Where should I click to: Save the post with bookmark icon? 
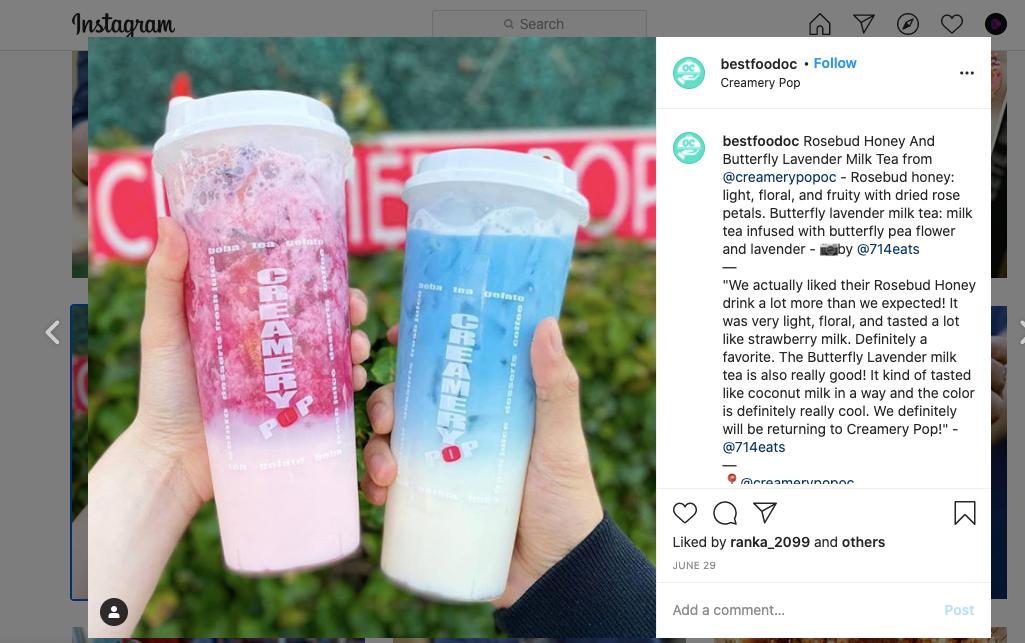click(965, 513)
